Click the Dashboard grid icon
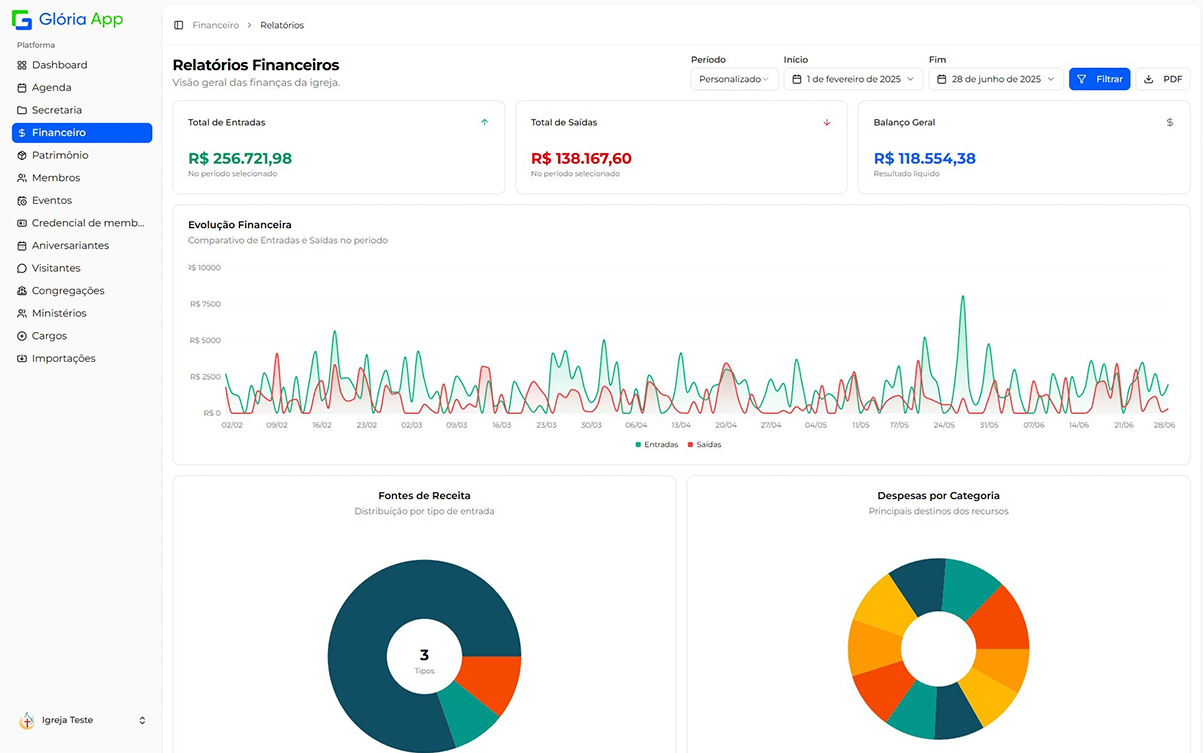The width and height of the screenshot is (1203, 753). (22, 65)
